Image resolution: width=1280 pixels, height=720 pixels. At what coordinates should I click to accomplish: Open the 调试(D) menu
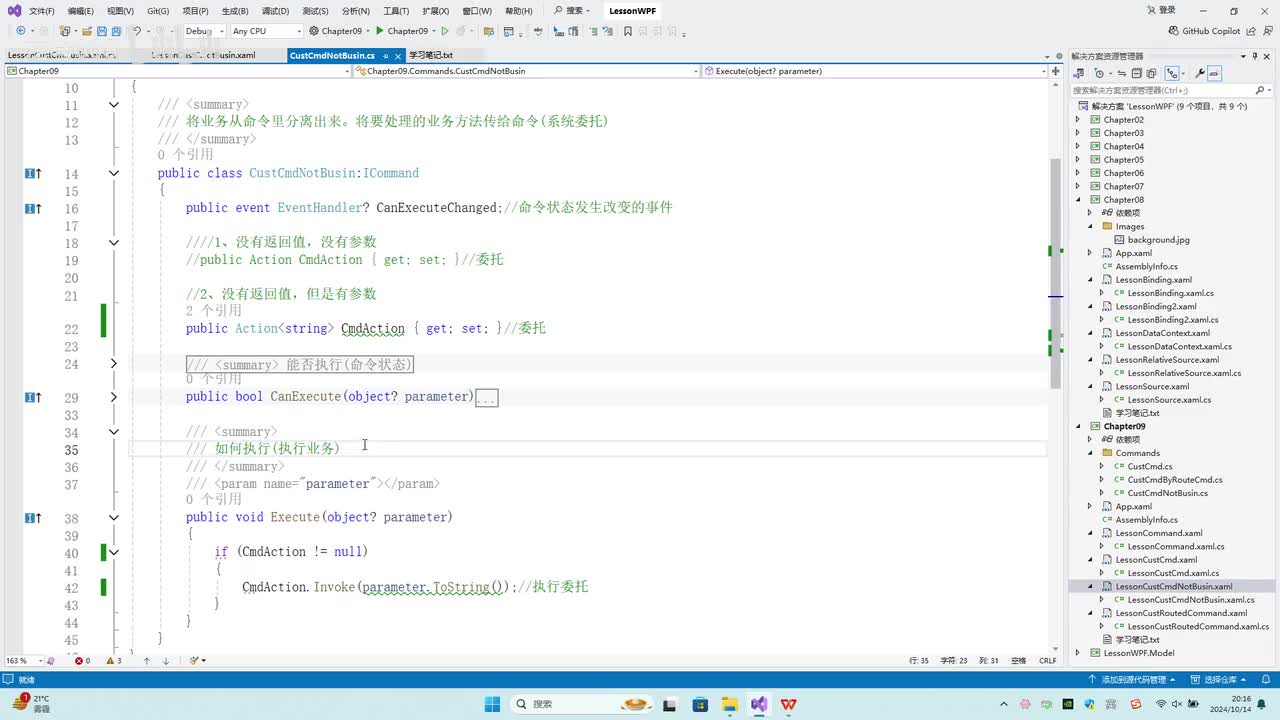tap(276, 11)
